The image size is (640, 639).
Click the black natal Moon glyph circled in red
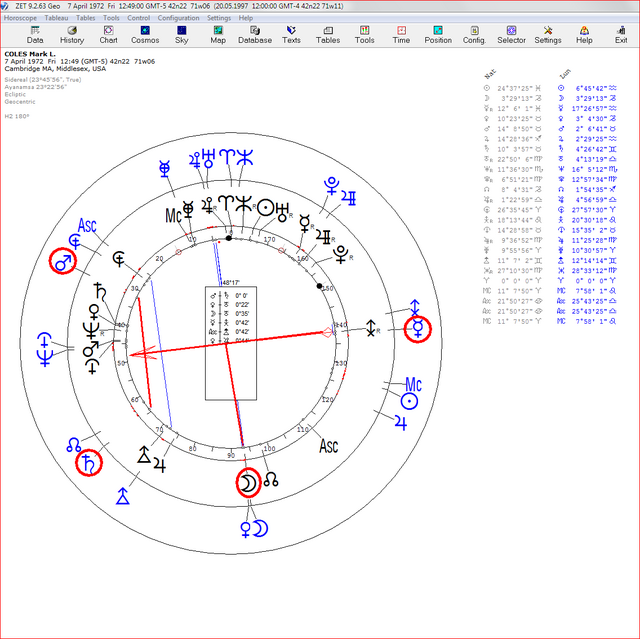pos(248,483)
